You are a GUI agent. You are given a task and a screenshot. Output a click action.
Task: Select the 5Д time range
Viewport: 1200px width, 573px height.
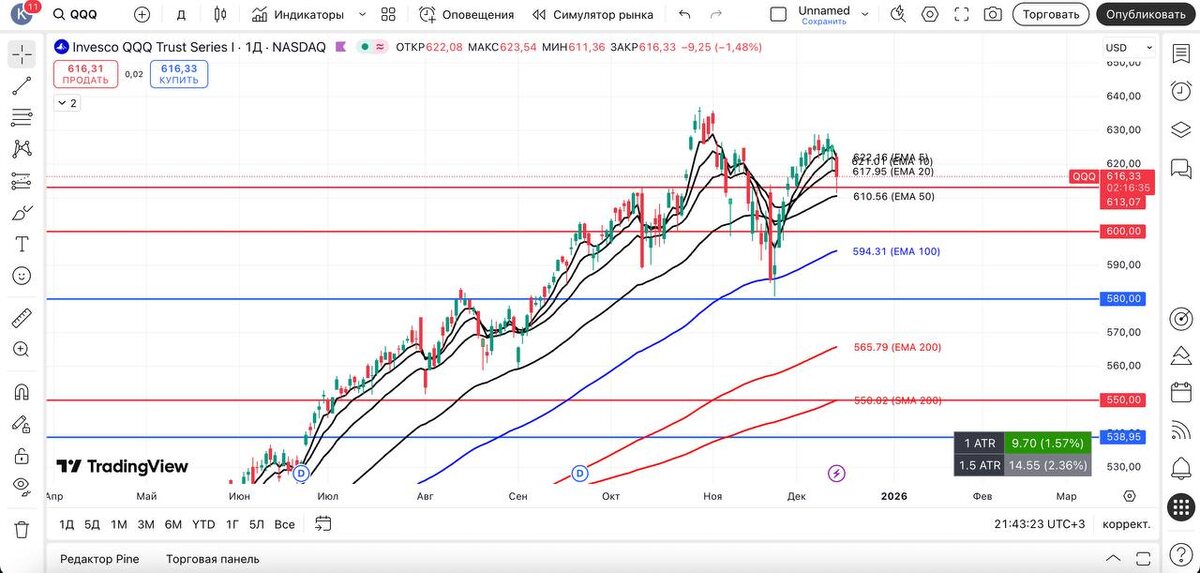(x=92, y=524)
